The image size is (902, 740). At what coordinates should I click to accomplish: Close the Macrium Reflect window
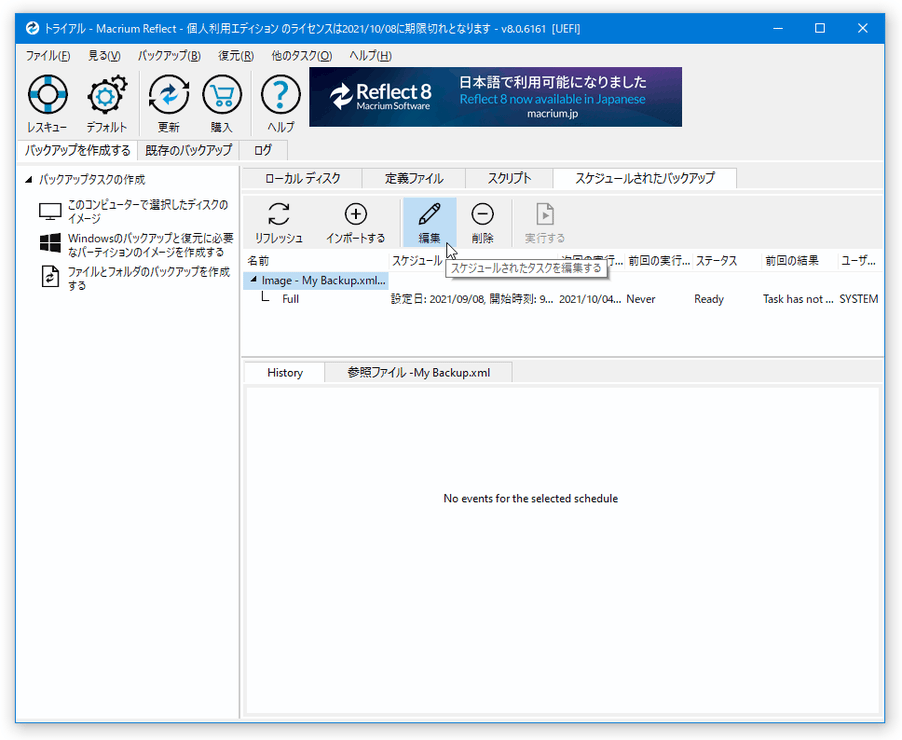(862, 28)
